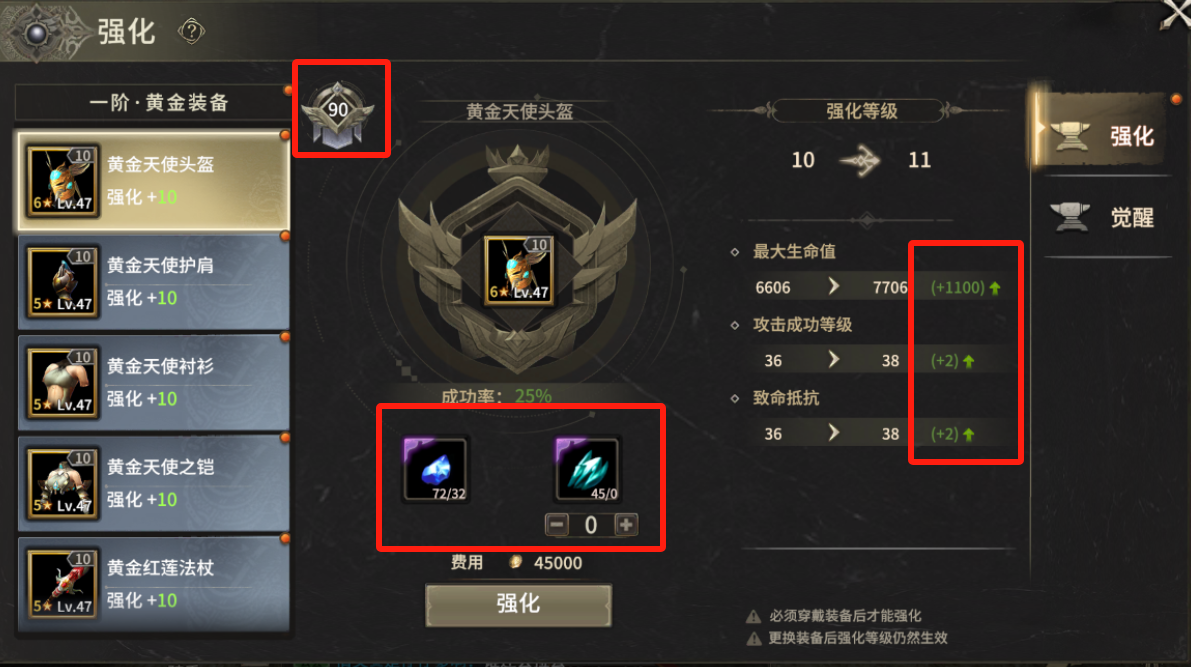
Task: Click the 黄金天使护肩 shoulder thumbnail icon
Action: pyautogui.click(x=63, y=282)
